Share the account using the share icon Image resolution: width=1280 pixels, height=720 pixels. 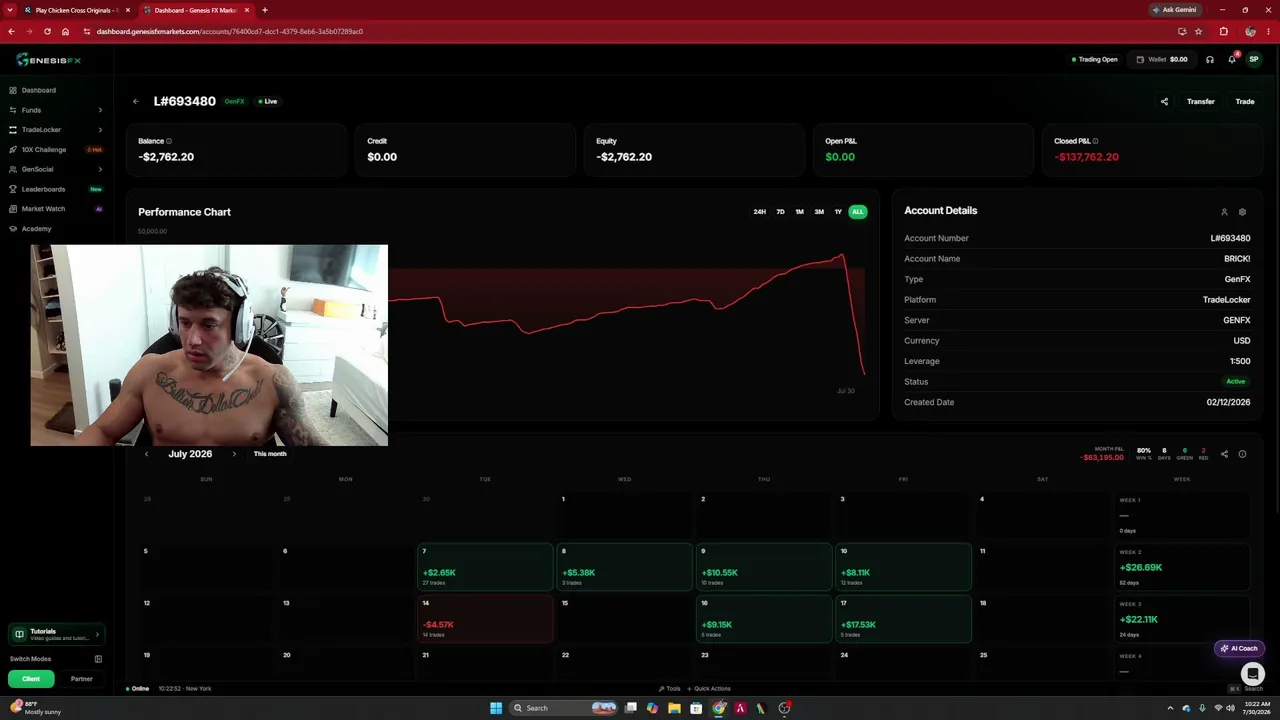coord(1164,101)
